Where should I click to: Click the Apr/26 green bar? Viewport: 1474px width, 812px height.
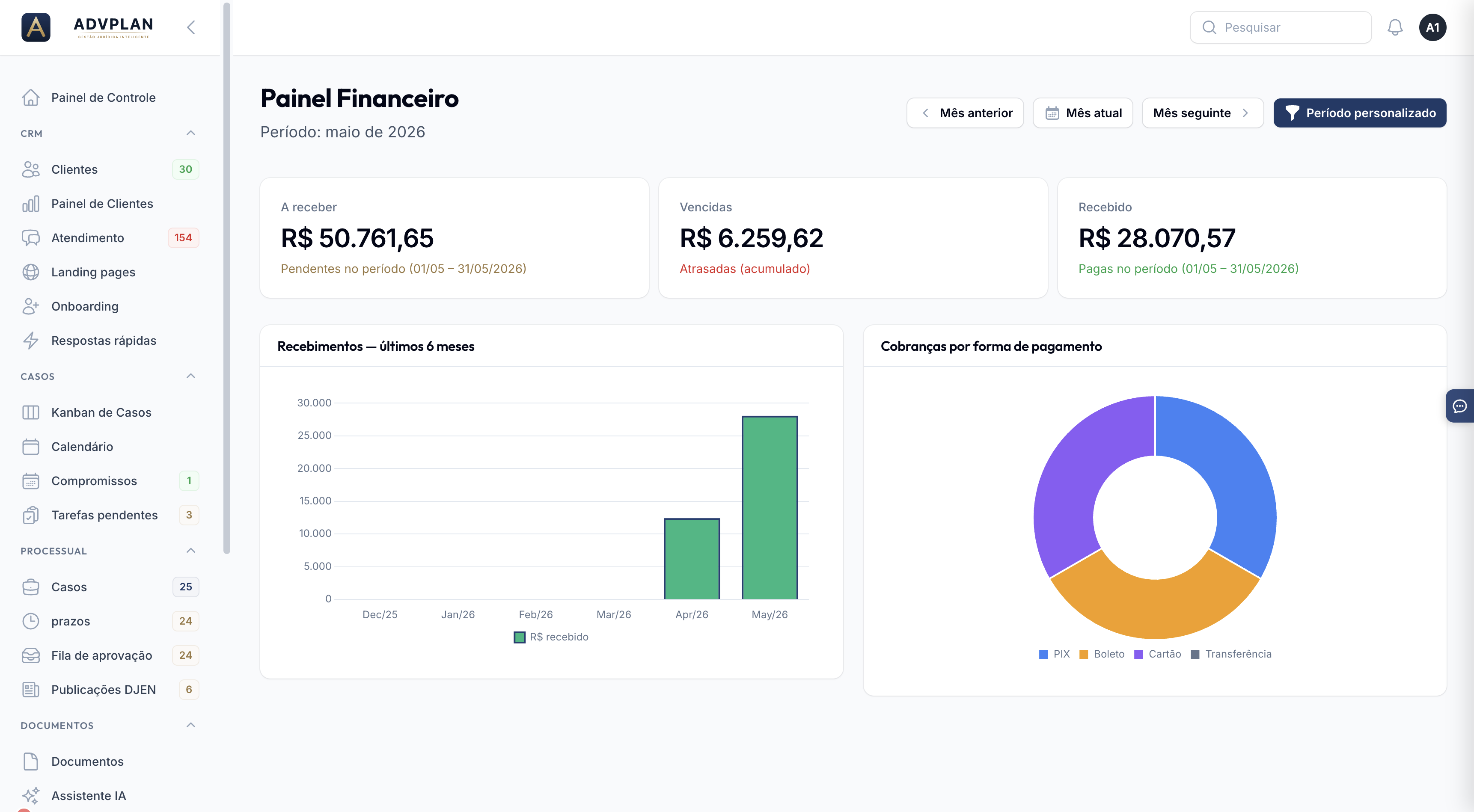692,559
